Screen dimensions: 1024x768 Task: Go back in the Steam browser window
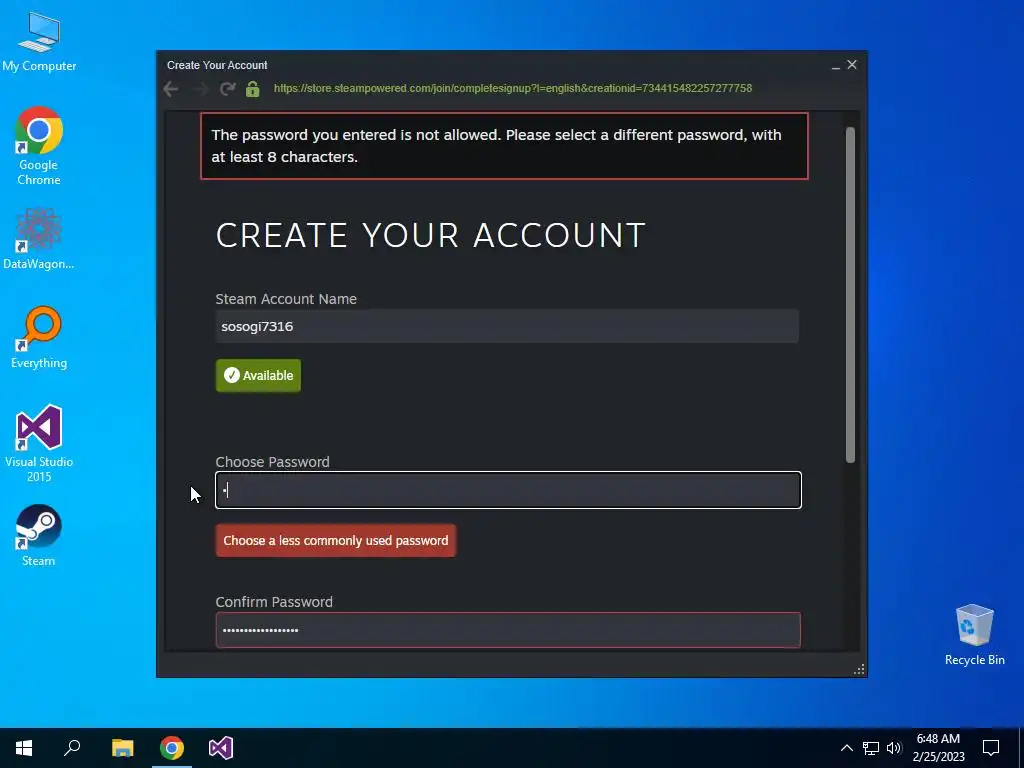(171, 89)
